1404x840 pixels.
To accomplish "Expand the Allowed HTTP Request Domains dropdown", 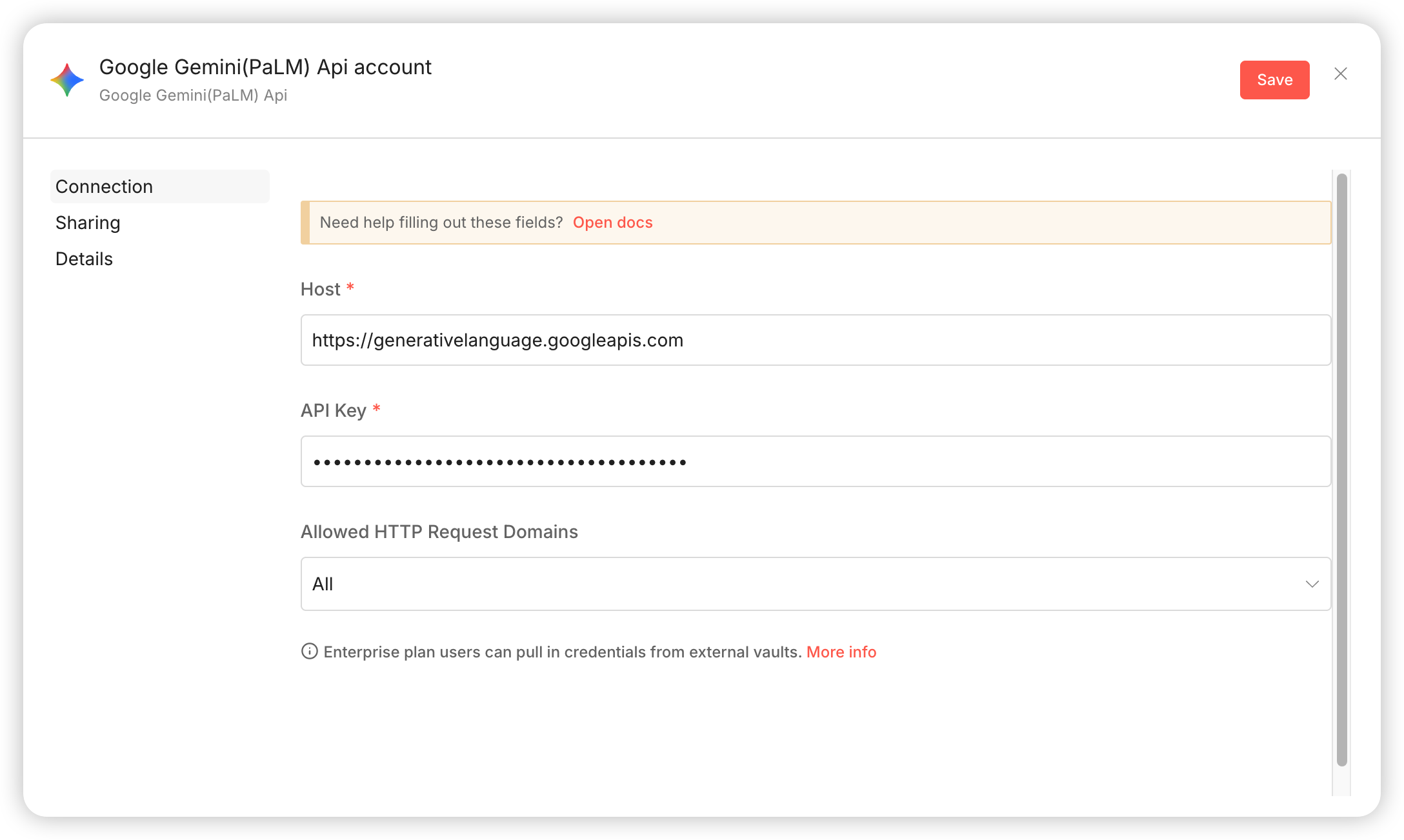I will [816, 584].
